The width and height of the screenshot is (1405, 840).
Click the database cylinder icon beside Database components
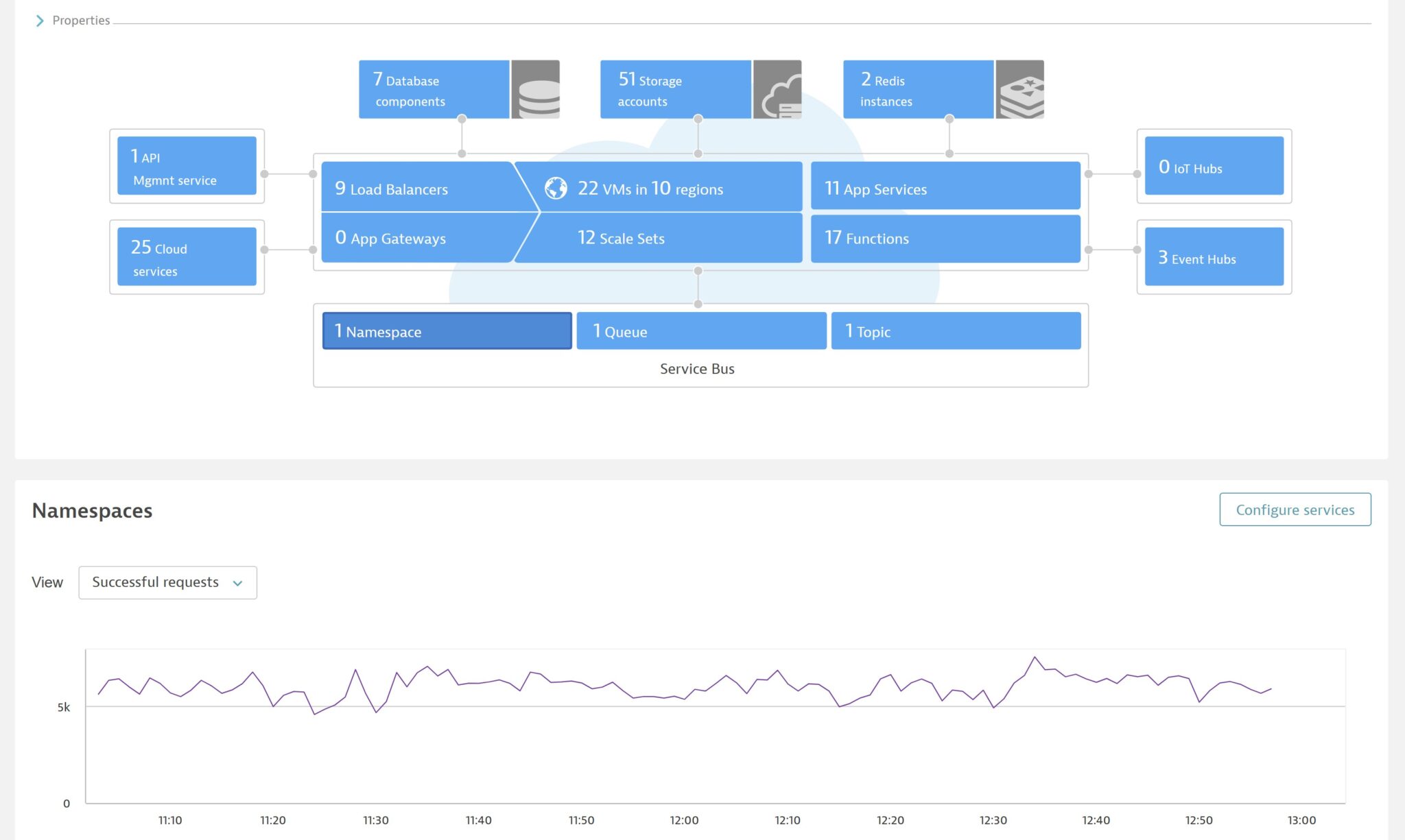click(536, 89)
